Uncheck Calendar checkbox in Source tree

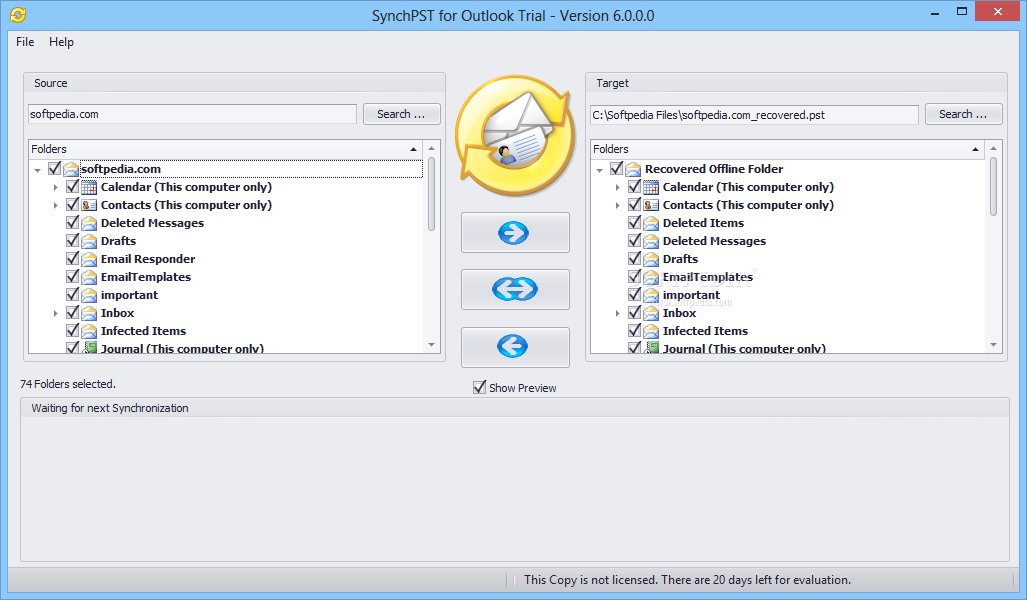(x=73, y=187)
